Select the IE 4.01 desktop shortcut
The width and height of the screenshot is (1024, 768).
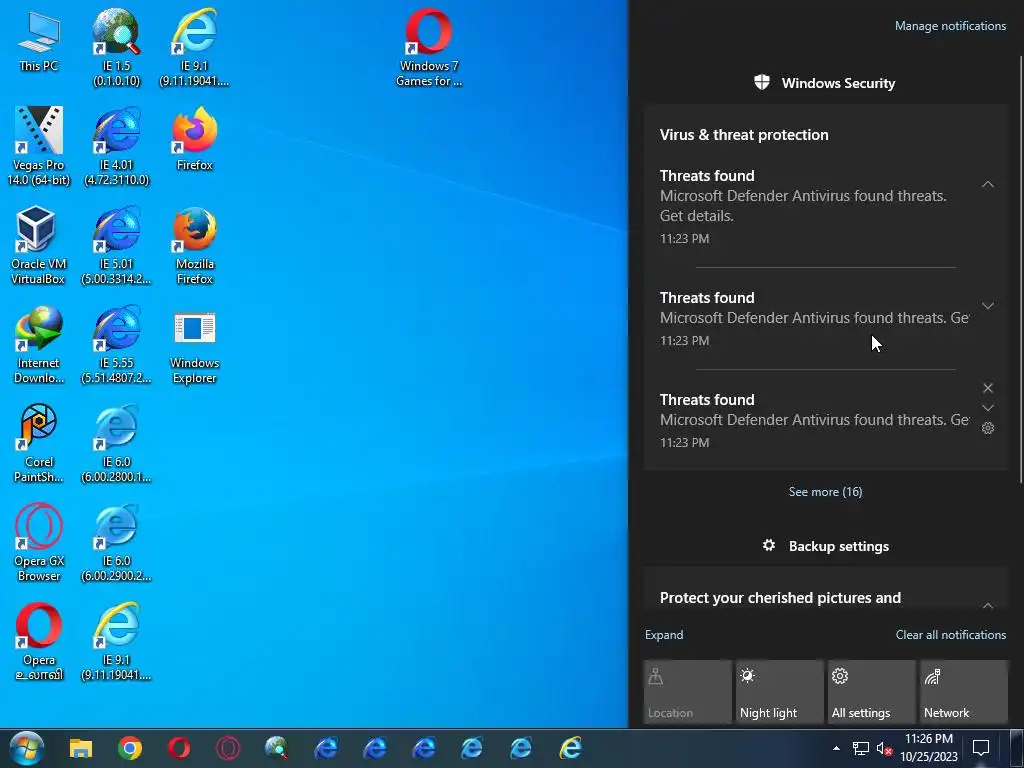coord(116,146)
